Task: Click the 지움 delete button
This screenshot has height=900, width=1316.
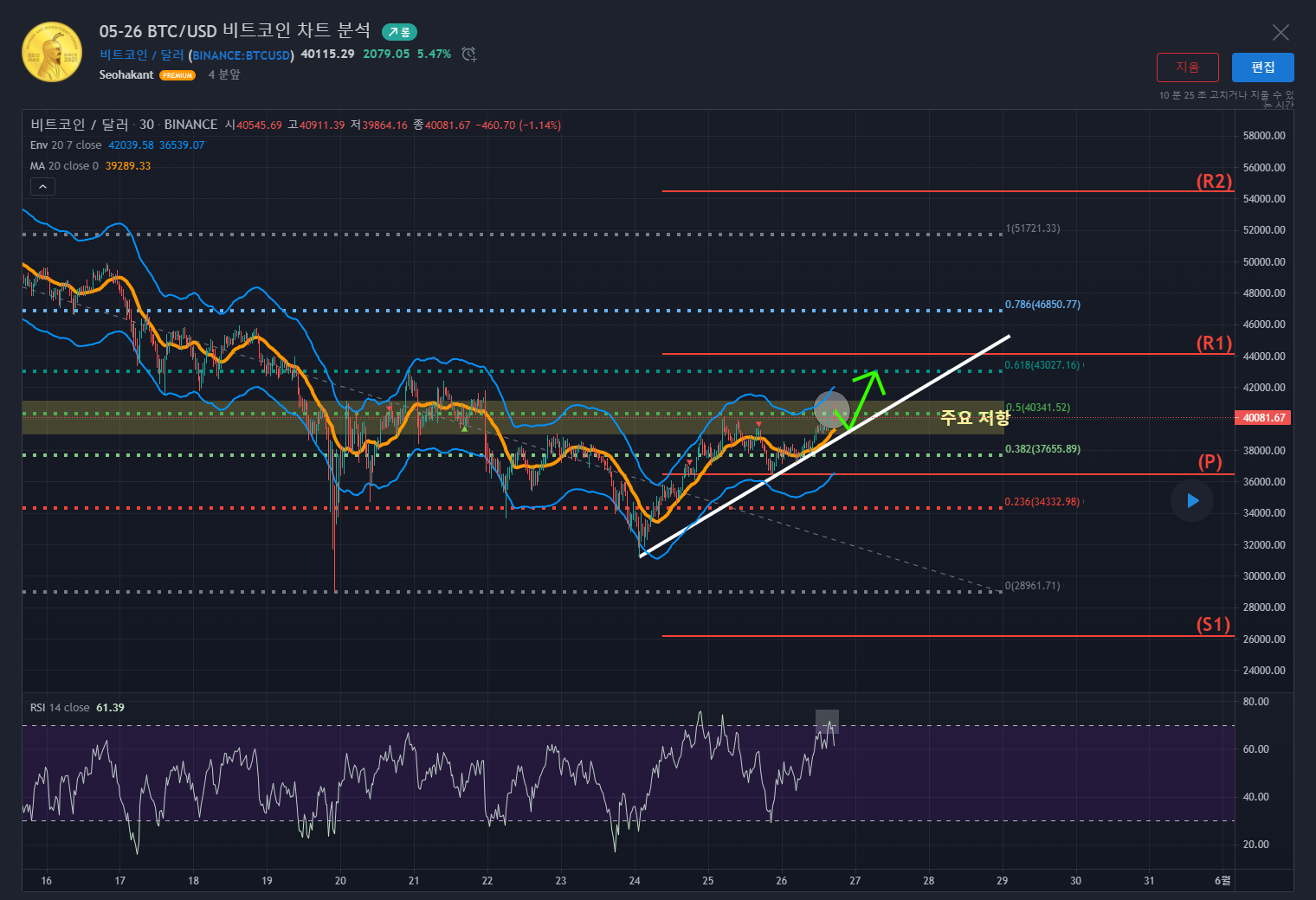Action: click(1187, 67)
